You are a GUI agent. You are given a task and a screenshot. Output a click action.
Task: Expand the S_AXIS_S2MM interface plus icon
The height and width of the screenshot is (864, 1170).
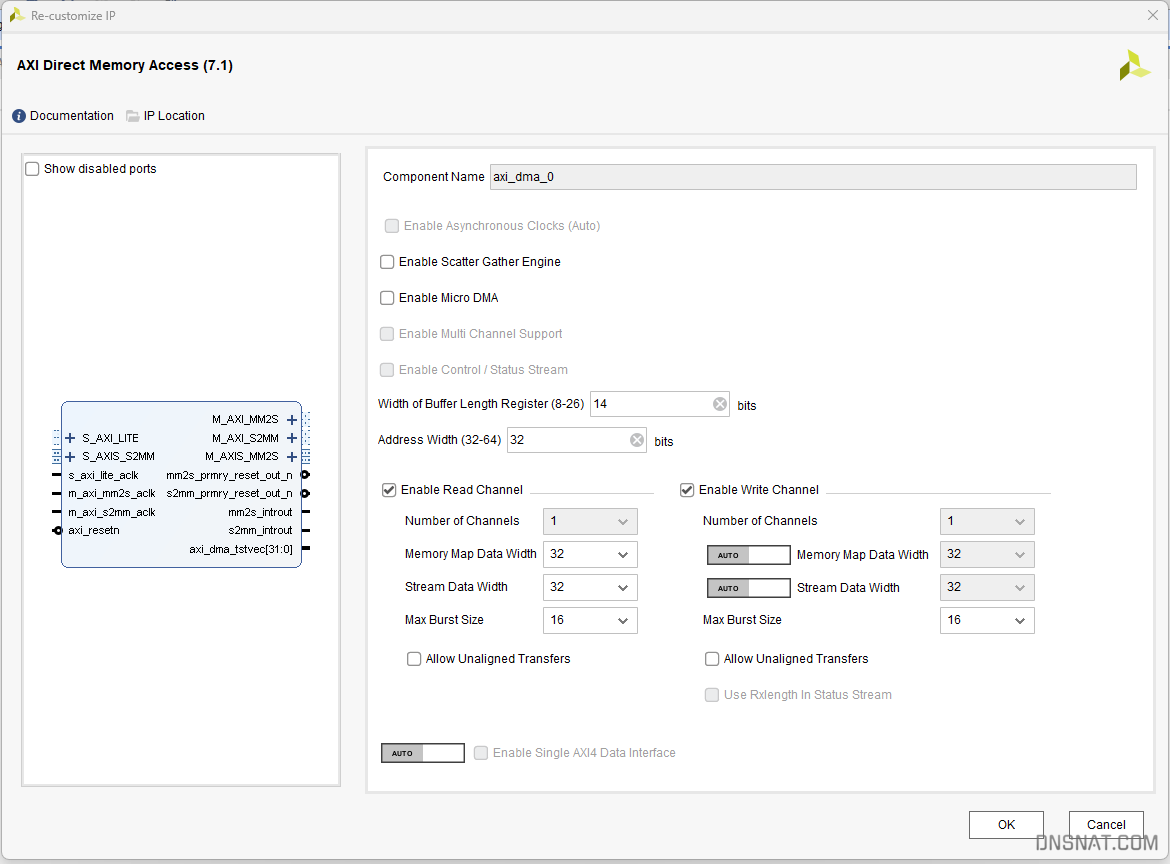[70, 457]
